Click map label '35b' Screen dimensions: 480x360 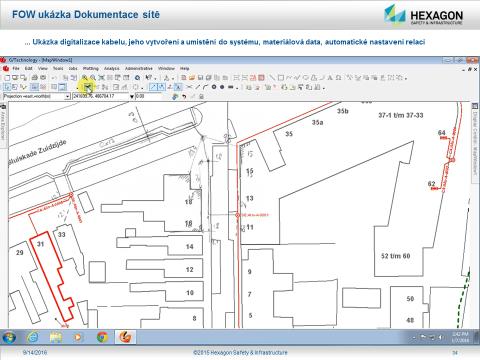(343, 111)
